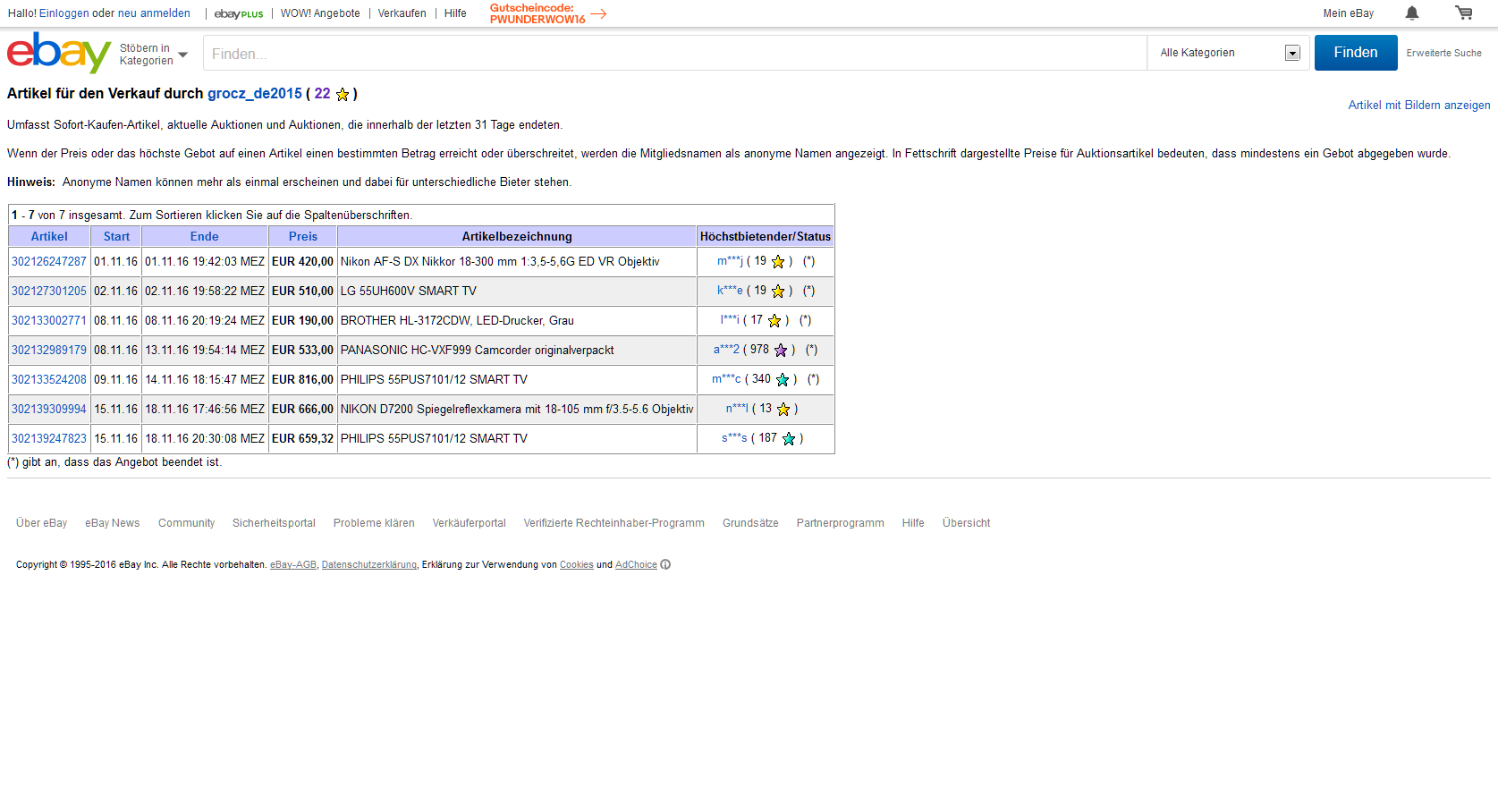Screen dimensions: 1498x812
Task: Click the LG 55UH600V SMART TV text
Action: pos(409,292)
